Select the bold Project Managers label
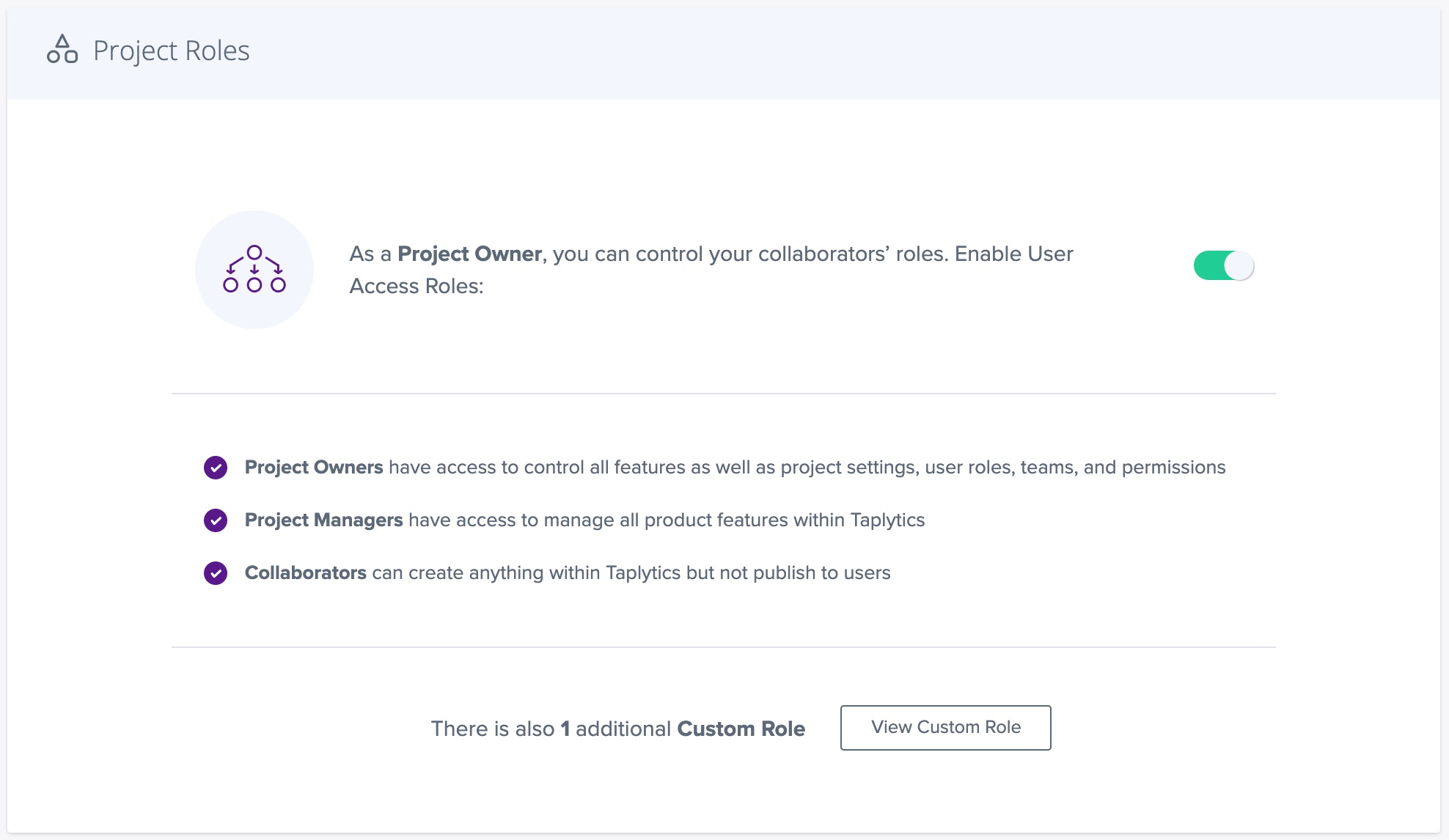This screenshot has height=840, width=1449. click(323, 520)
